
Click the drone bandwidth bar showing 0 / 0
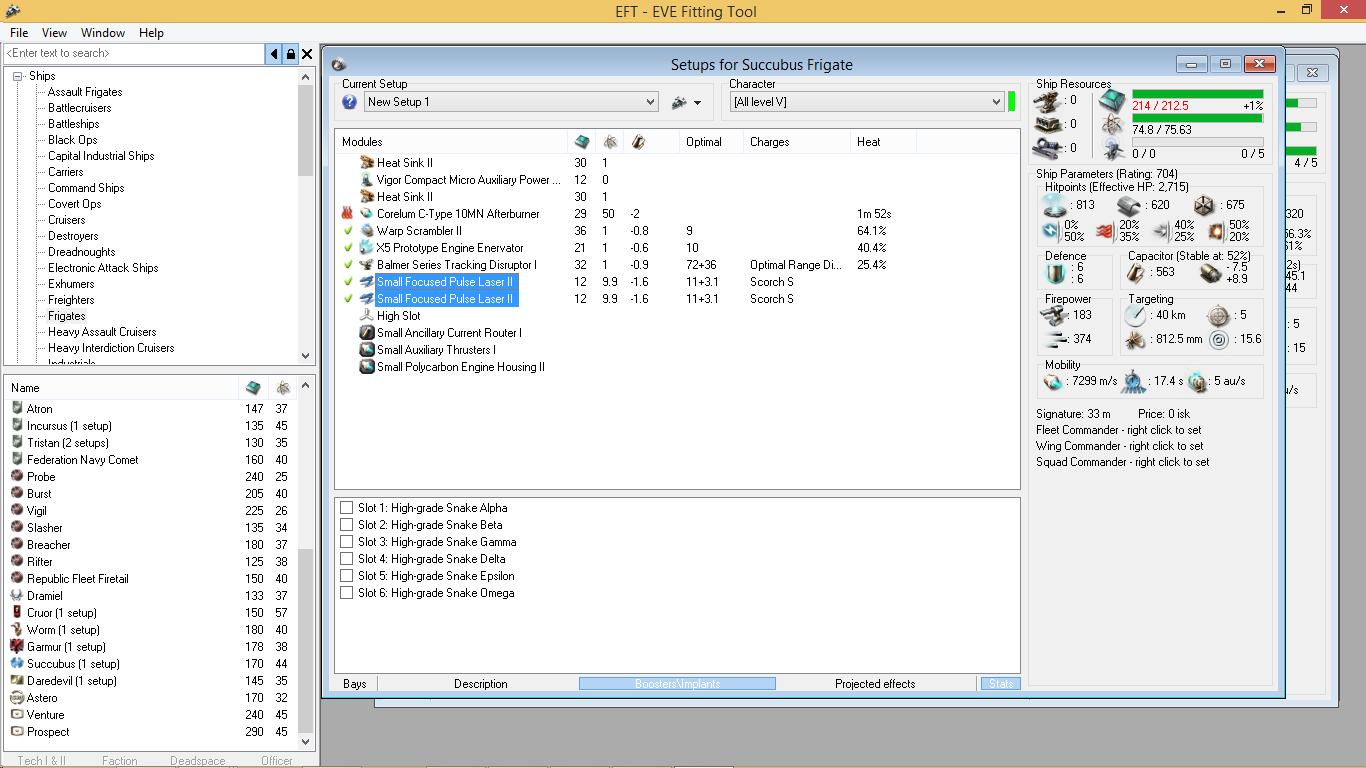click(x=1197, y=142)
